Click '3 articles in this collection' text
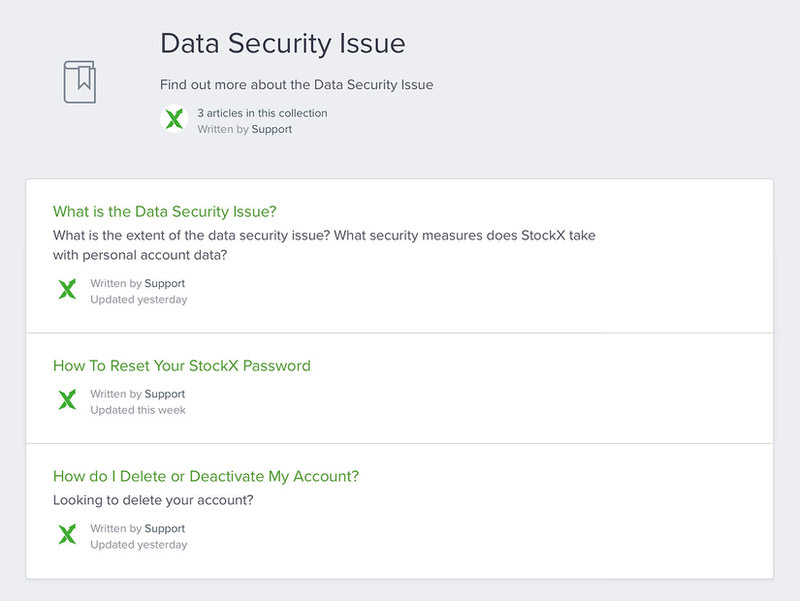Image resolution: width=800 pixels, height=601 pixels. pyautogui.click(x=262, y=113)
